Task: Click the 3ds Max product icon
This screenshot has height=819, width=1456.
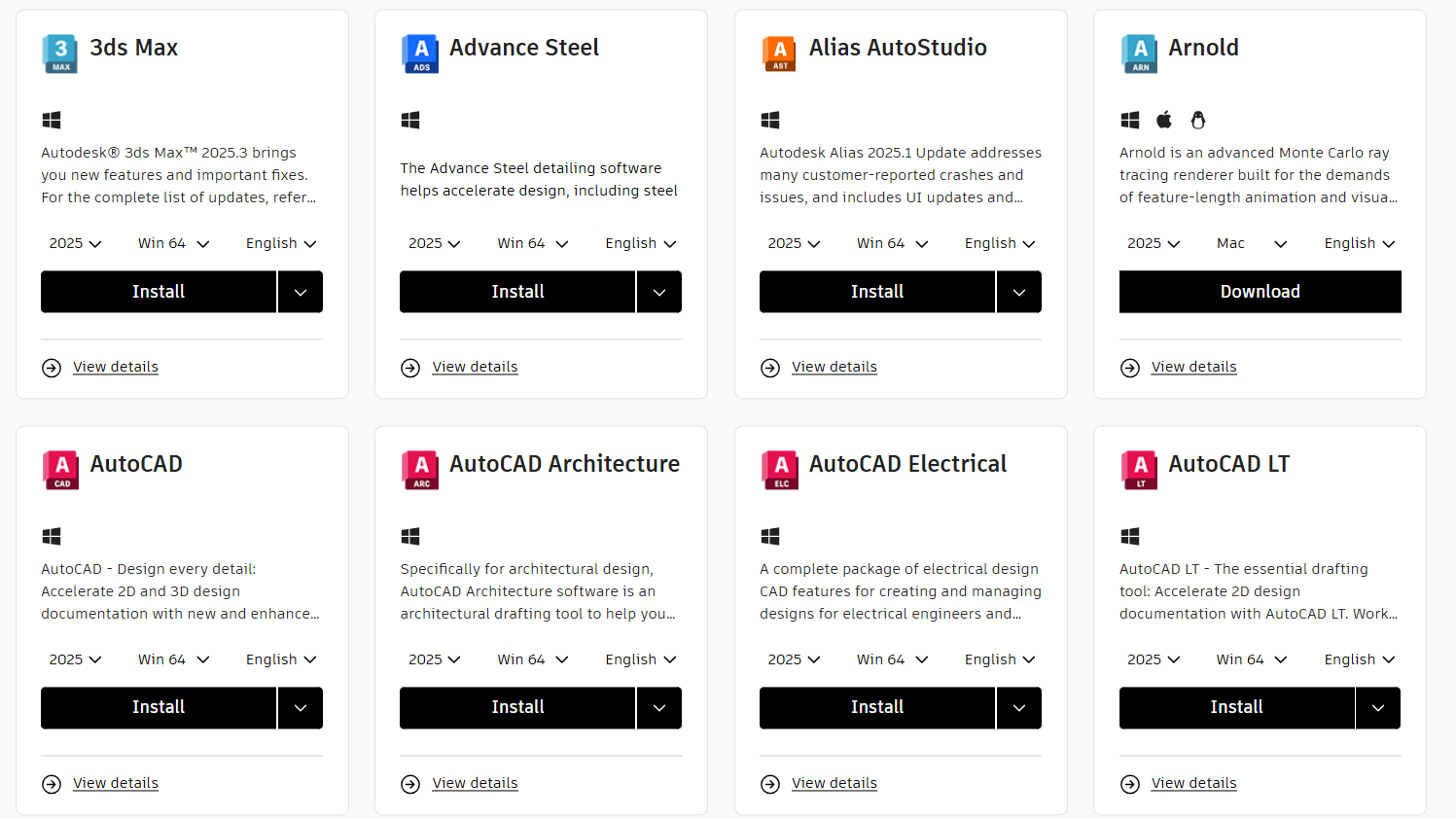Action: tap(60, 53)
